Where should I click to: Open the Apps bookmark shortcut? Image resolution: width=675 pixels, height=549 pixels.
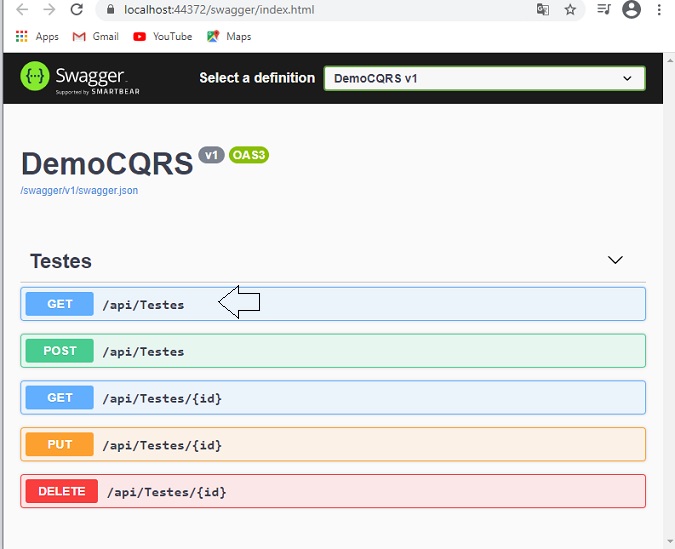(37, 37)
